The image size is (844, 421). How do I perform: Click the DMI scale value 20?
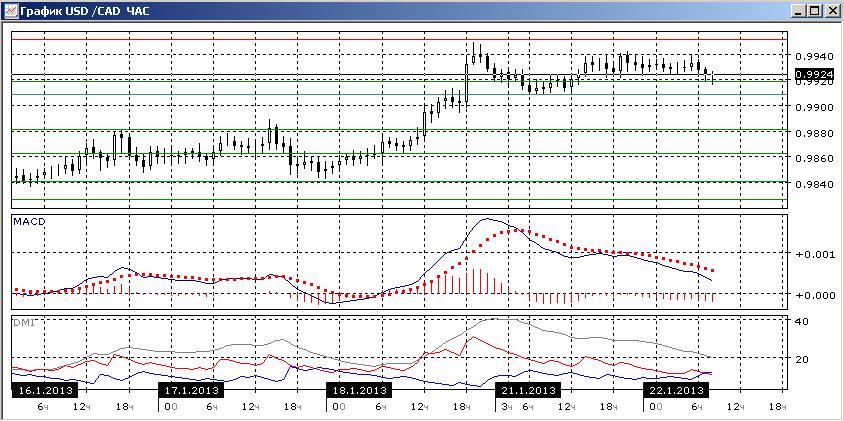800,360
